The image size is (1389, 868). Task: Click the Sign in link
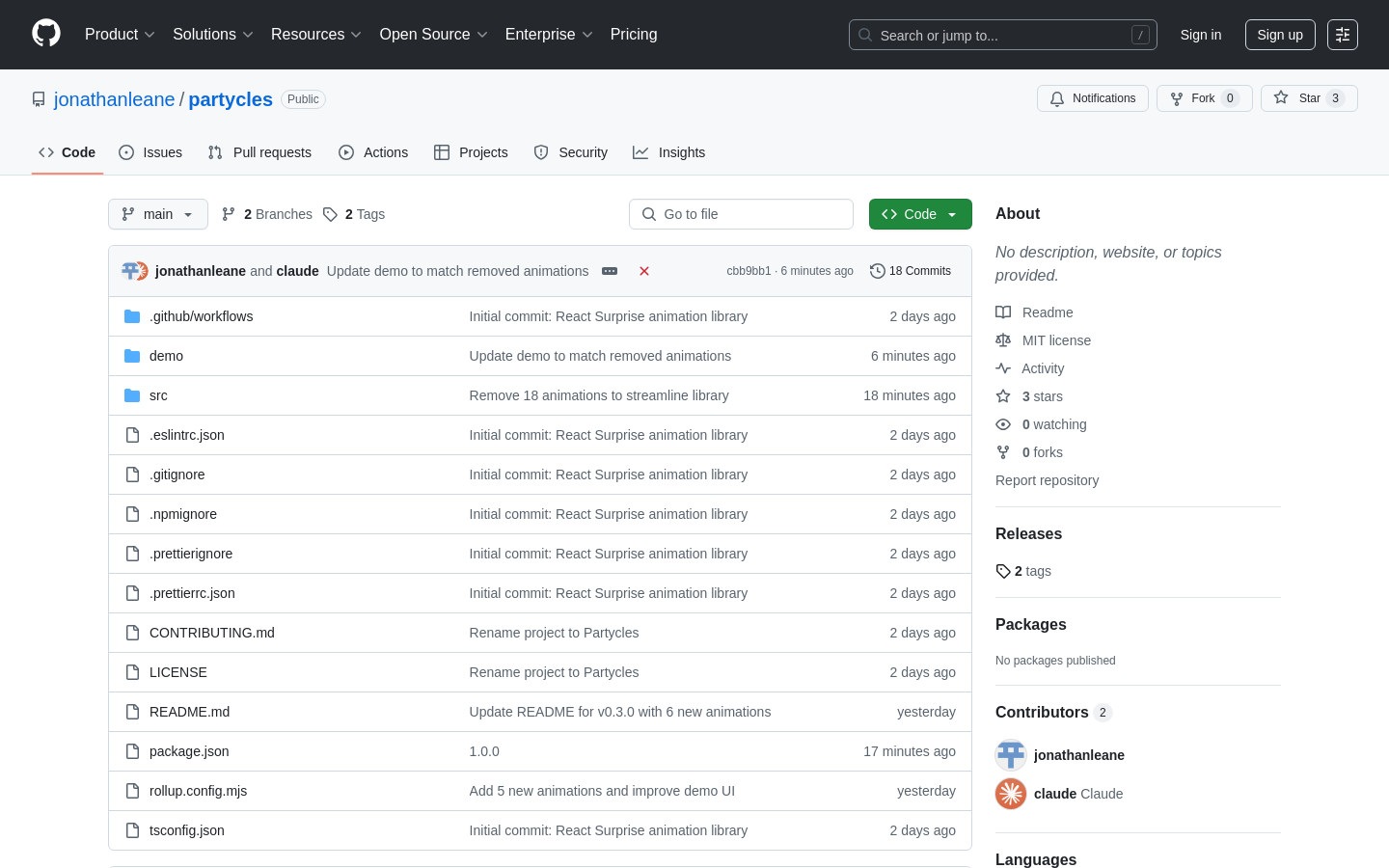[1201, 35]
